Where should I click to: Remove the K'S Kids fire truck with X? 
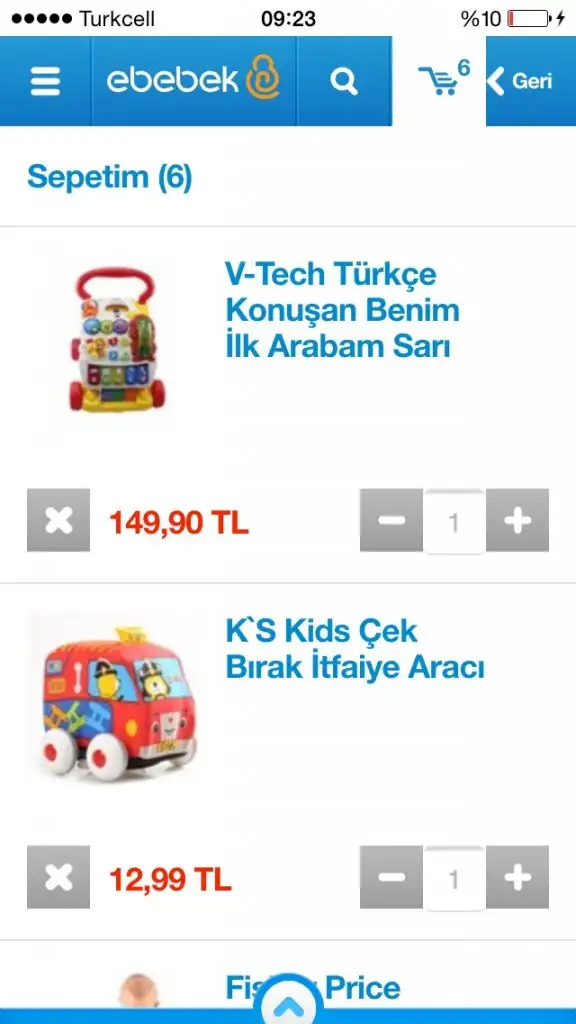click(x=58, y=877)
